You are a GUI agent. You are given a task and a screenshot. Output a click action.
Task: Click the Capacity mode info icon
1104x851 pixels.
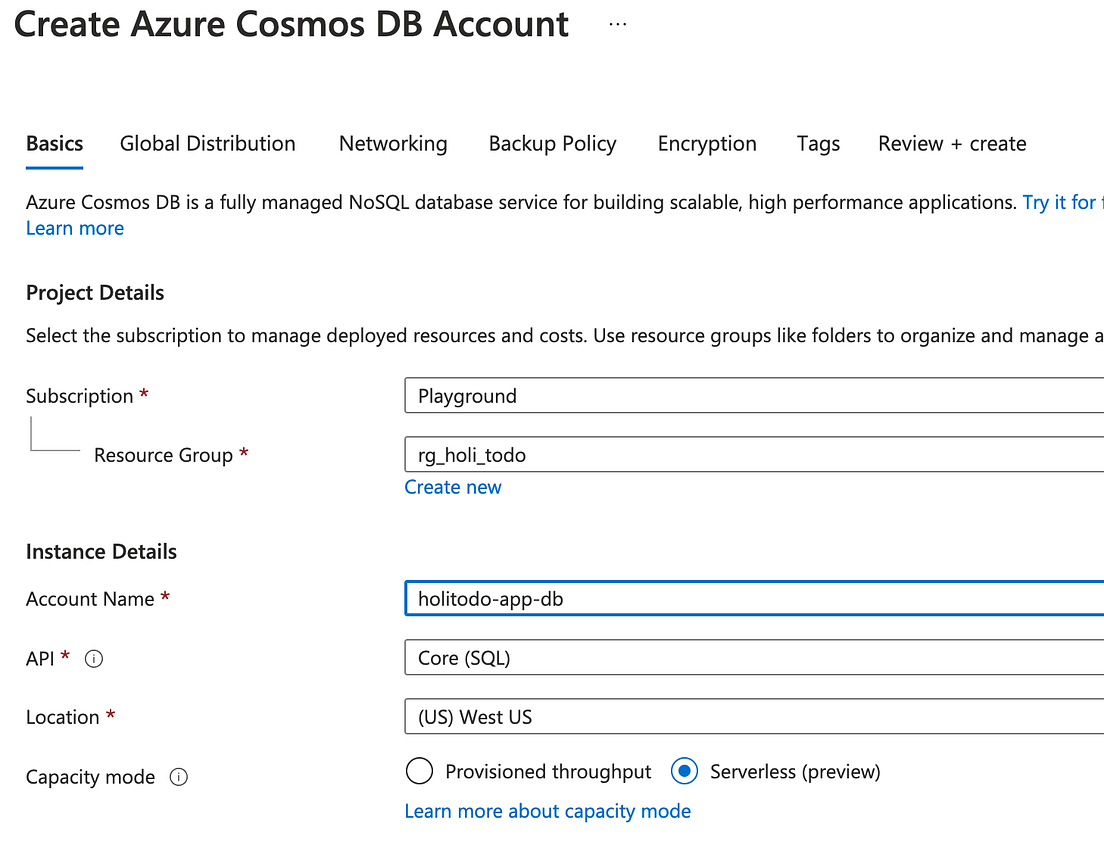179,777
